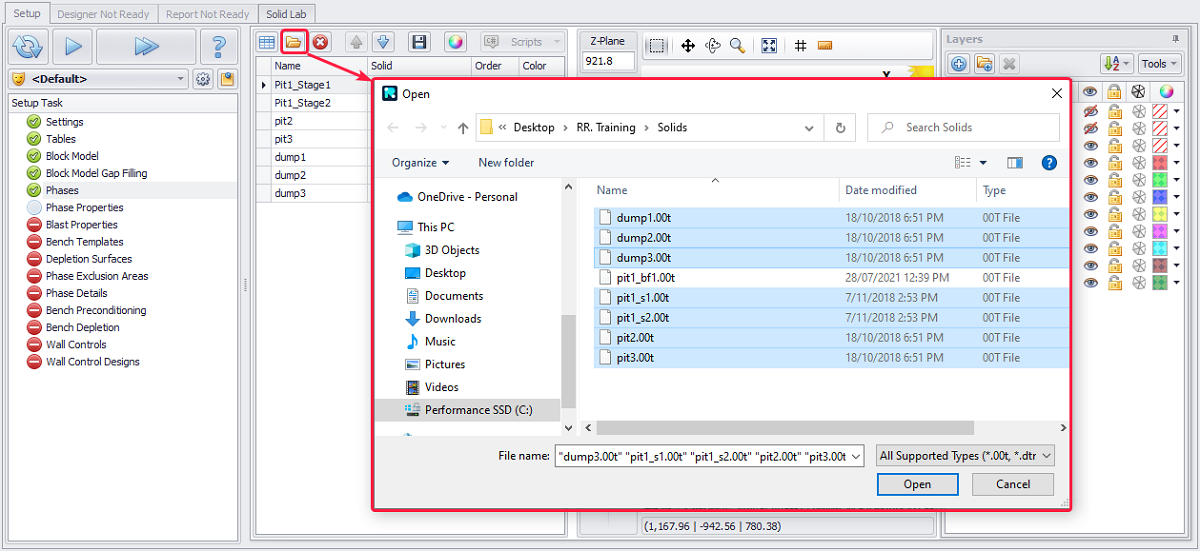Image resolution: width=1200 pixels, height=551 pixels.
Task: Toggle the grid display icon
Action: (800, 46)
